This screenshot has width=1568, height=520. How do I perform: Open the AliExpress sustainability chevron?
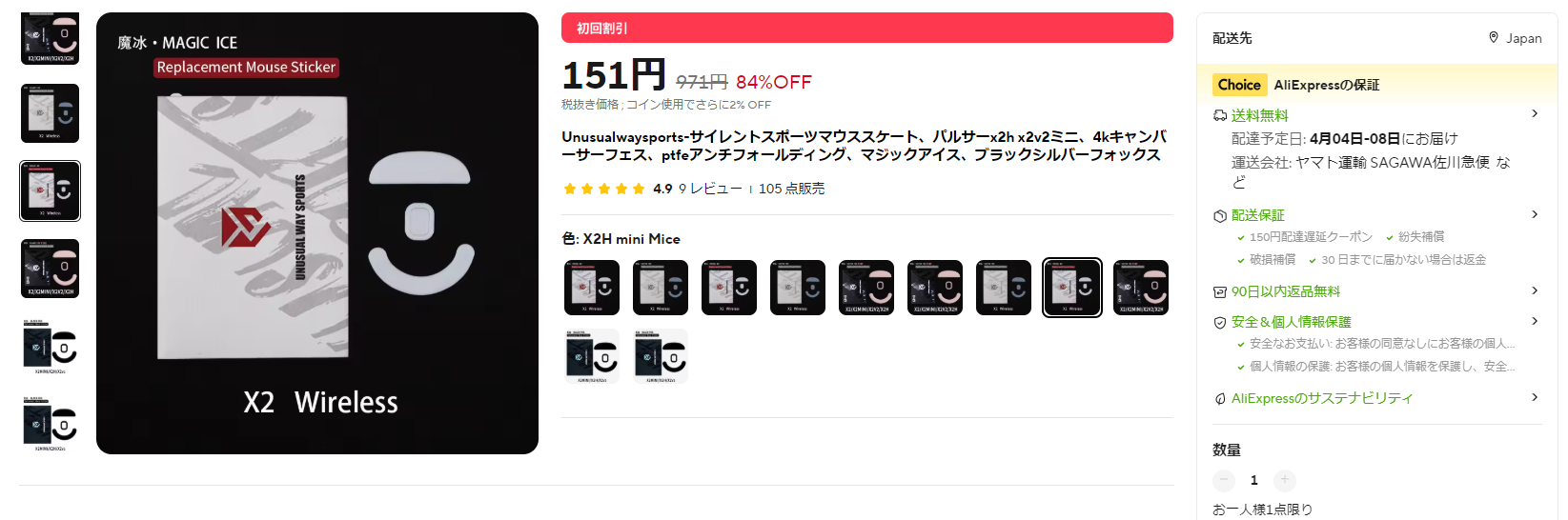[x=1535, y=397]
